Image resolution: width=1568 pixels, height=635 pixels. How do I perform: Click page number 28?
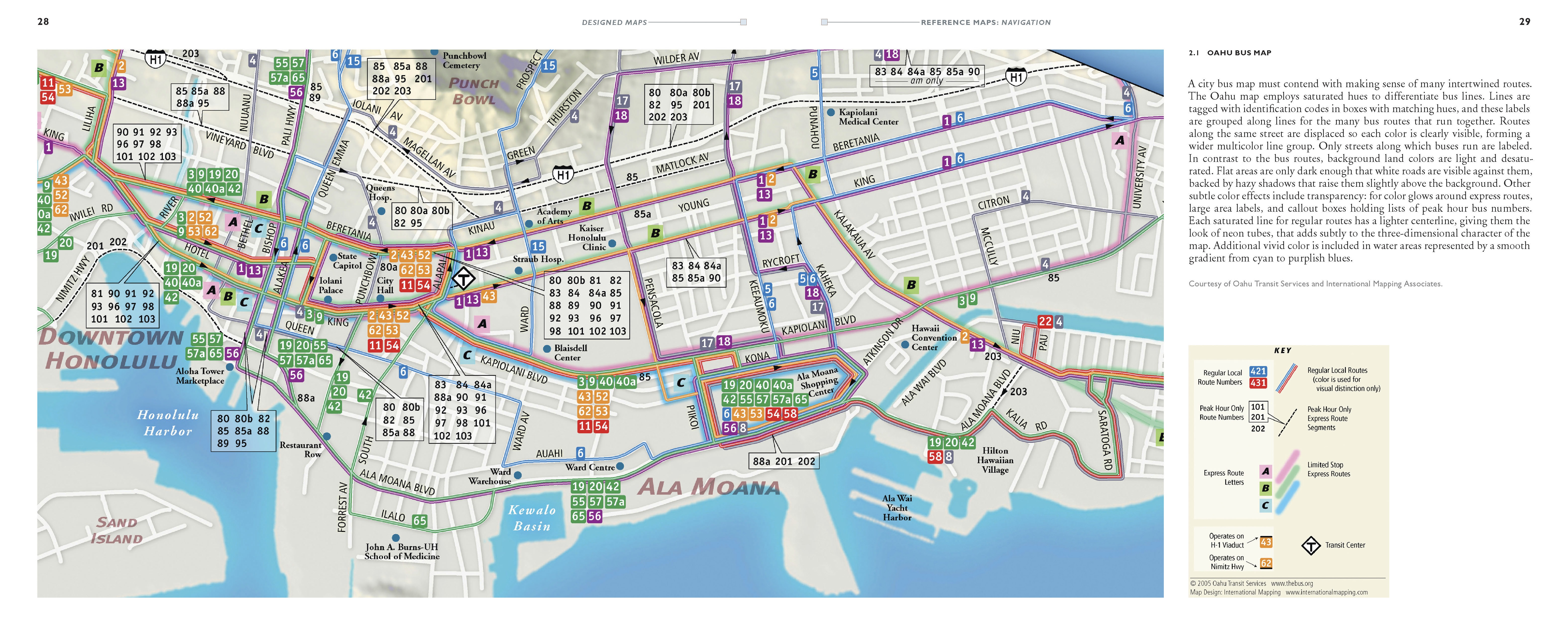(43, 21)
